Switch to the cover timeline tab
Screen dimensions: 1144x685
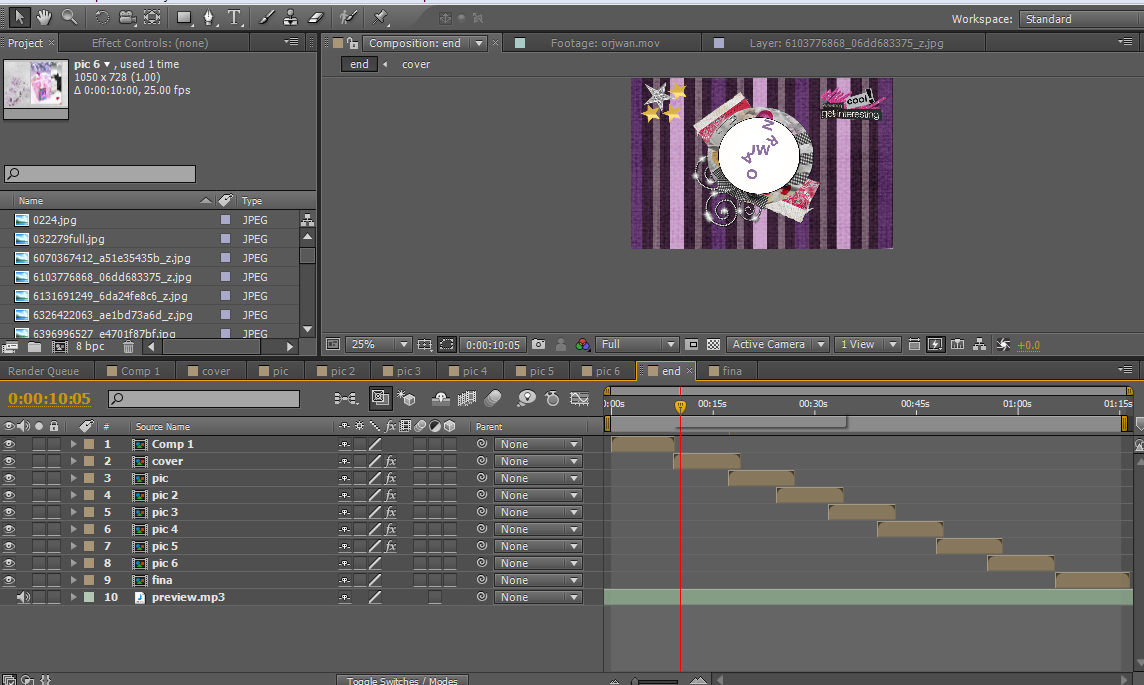[209, 371]
